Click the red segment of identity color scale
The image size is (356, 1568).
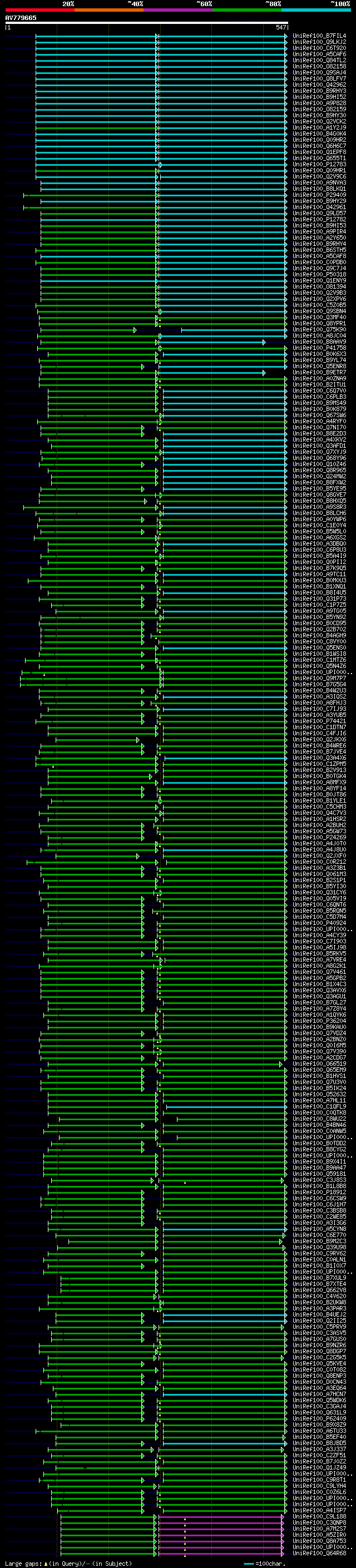(x=39, y=11)
